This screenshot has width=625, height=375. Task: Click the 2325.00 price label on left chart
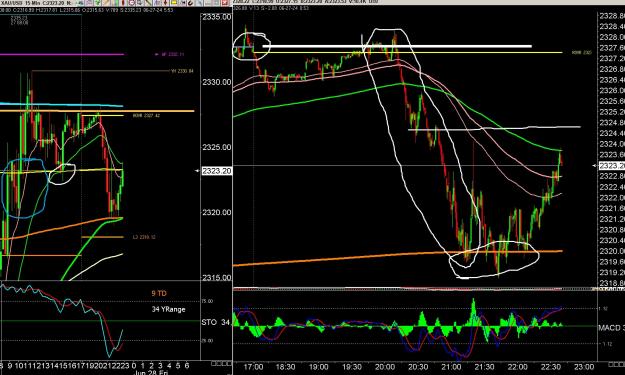216,147
